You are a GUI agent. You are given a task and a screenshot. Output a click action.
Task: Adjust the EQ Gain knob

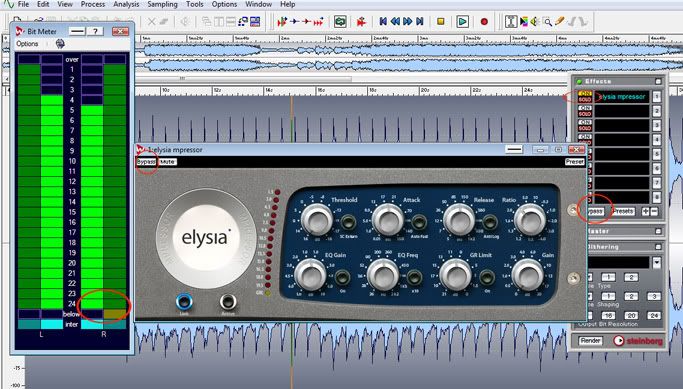click(311, 275)
